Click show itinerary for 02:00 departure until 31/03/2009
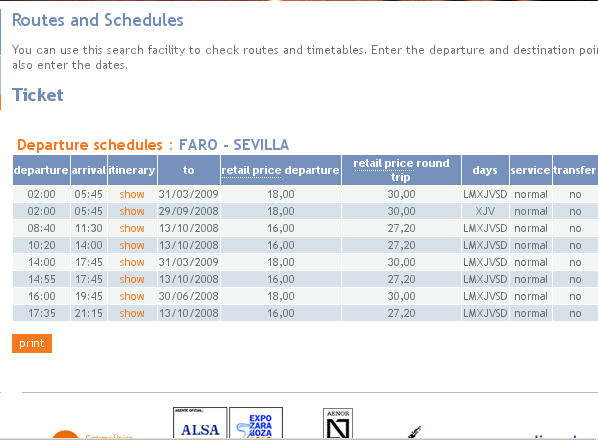 (x=132, y=194)
